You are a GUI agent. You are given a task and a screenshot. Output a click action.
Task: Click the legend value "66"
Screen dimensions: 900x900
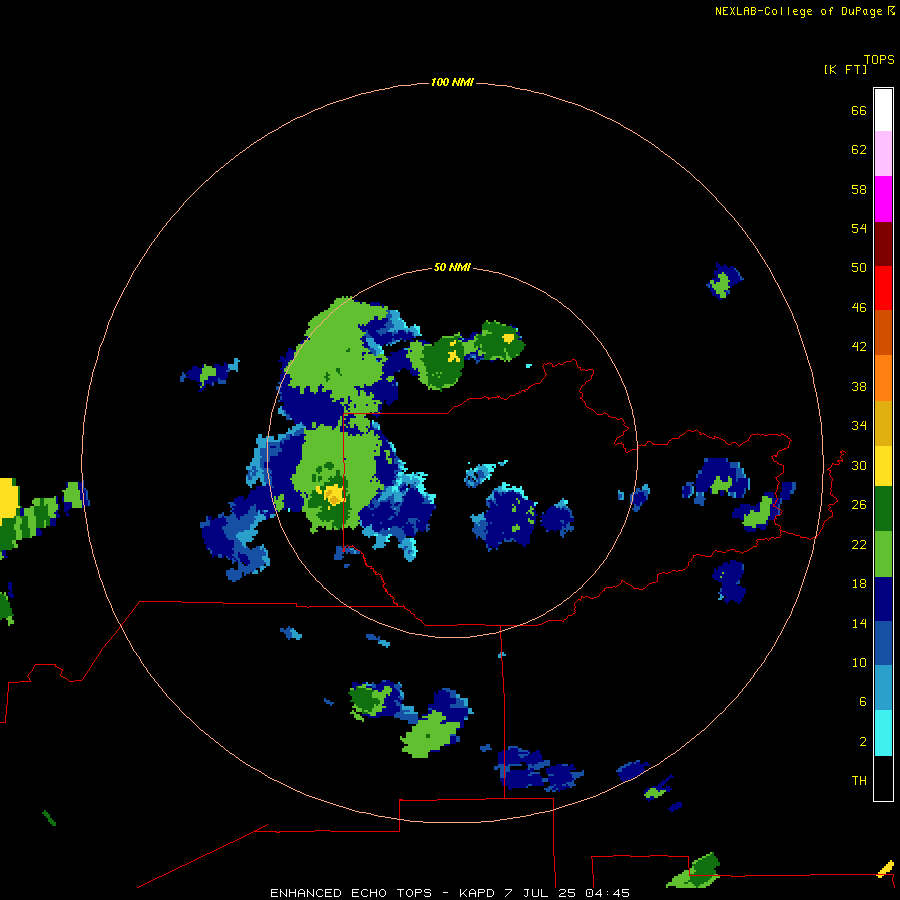tap(859, 110)
